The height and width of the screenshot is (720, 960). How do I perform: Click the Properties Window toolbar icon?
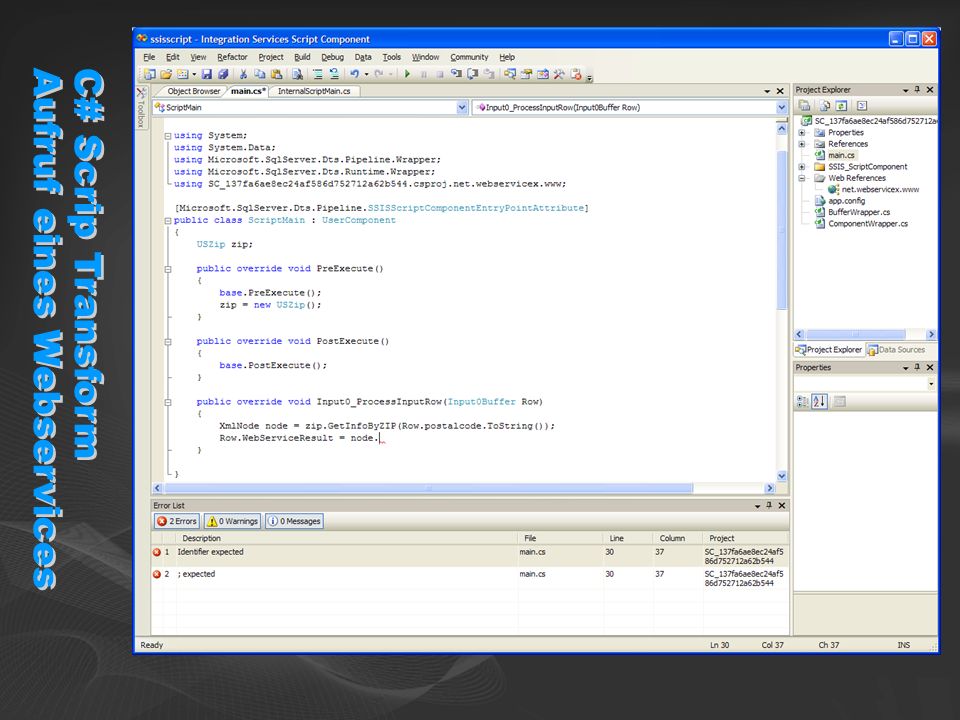(527, 74)
